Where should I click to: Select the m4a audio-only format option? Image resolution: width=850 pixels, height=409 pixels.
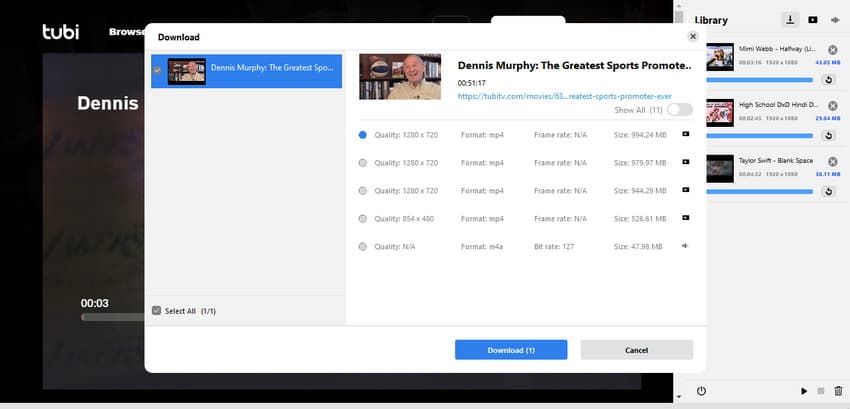[362, 246]
